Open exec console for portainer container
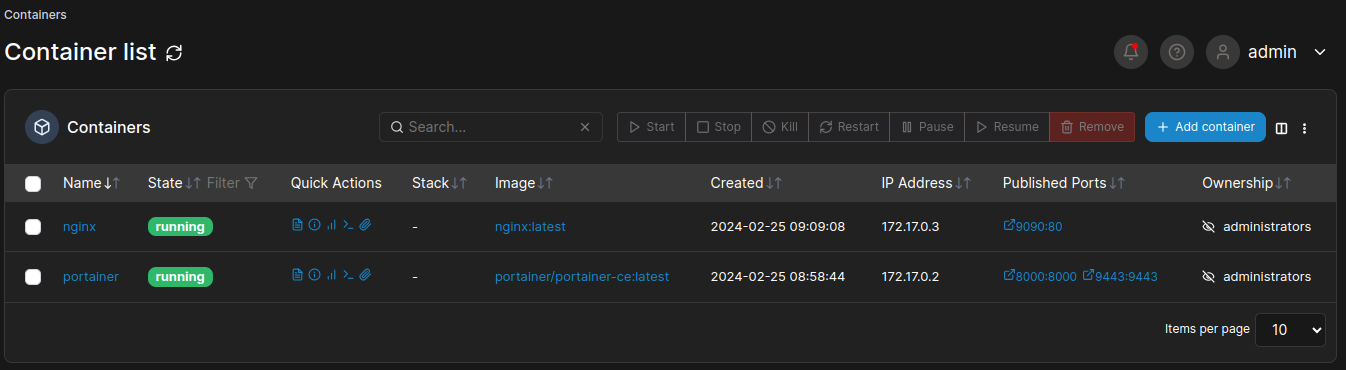 [x=348, y=274]
